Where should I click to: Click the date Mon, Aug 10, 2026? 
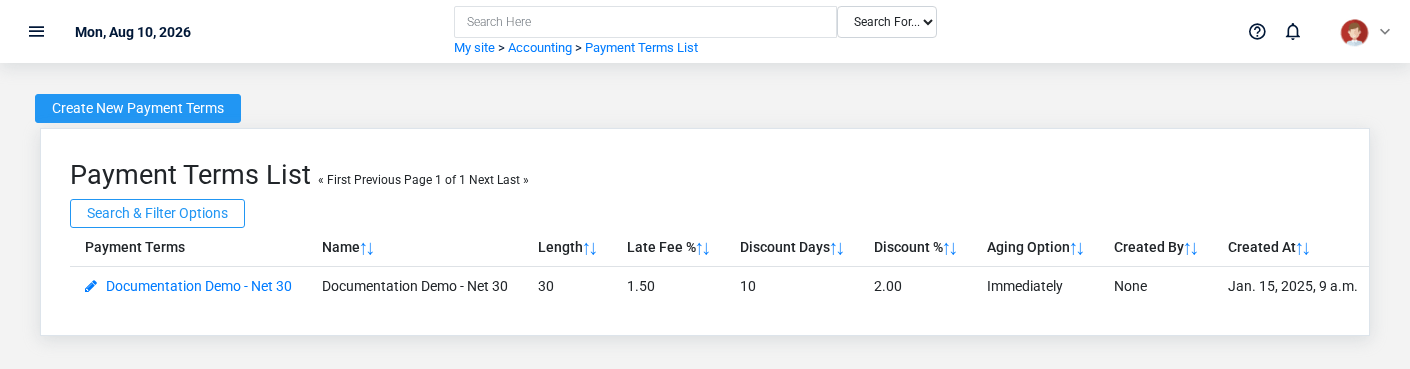pos(133,32)
